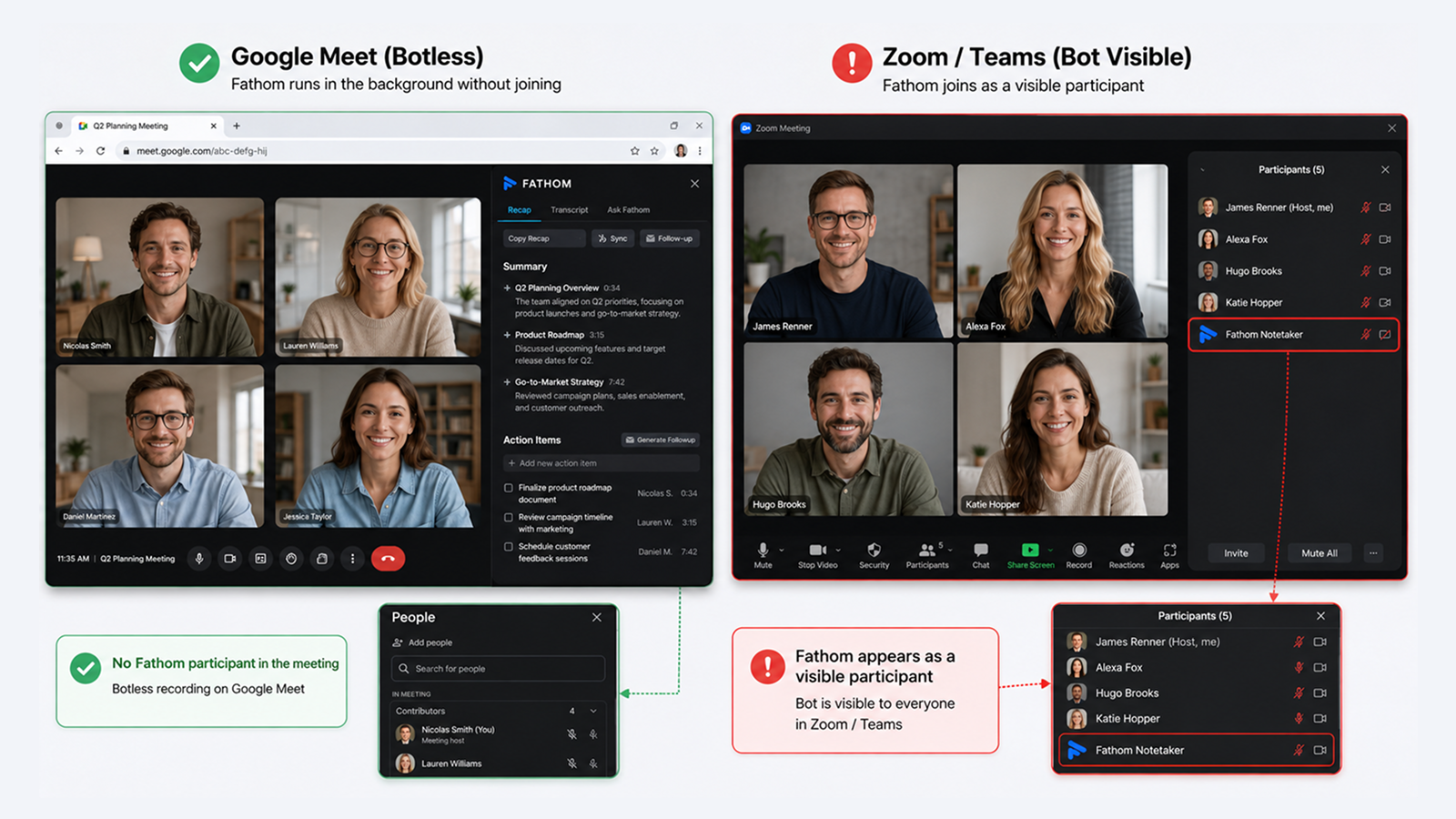This screenshot has width=1456, height=819.
Task: Expand the 'Q2 Planning Overview' summary item
Action: click(507, 288)
